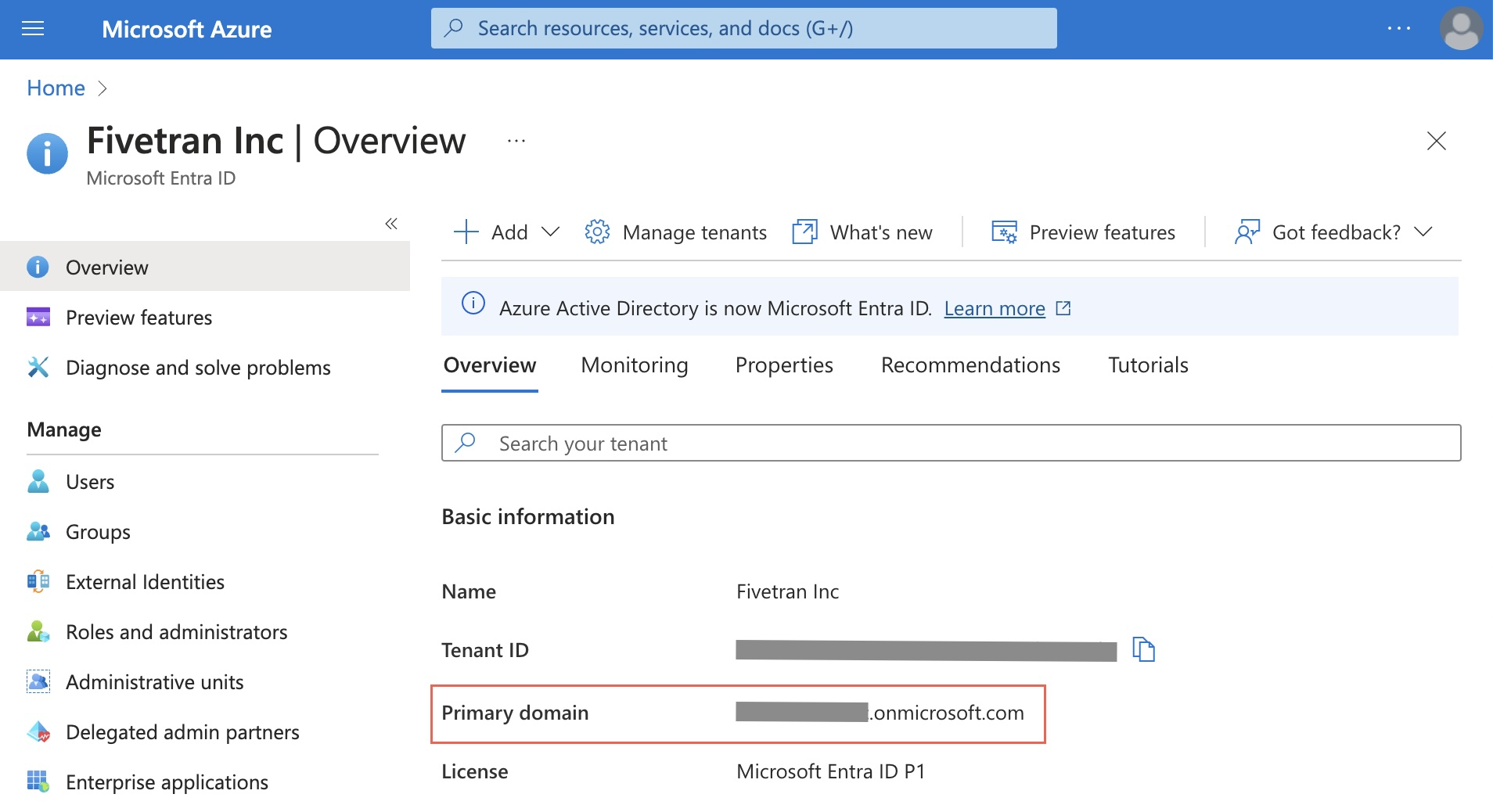1493x812 pixels.
Task: Open the ellipsis menu next to the Overview title
Action: pyautogui.click(x=516, y=141)
